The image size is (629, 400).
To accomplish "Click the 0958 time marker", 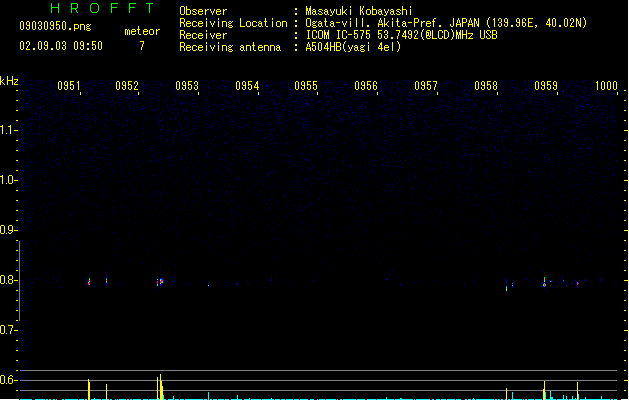I will tap(486, 86).
